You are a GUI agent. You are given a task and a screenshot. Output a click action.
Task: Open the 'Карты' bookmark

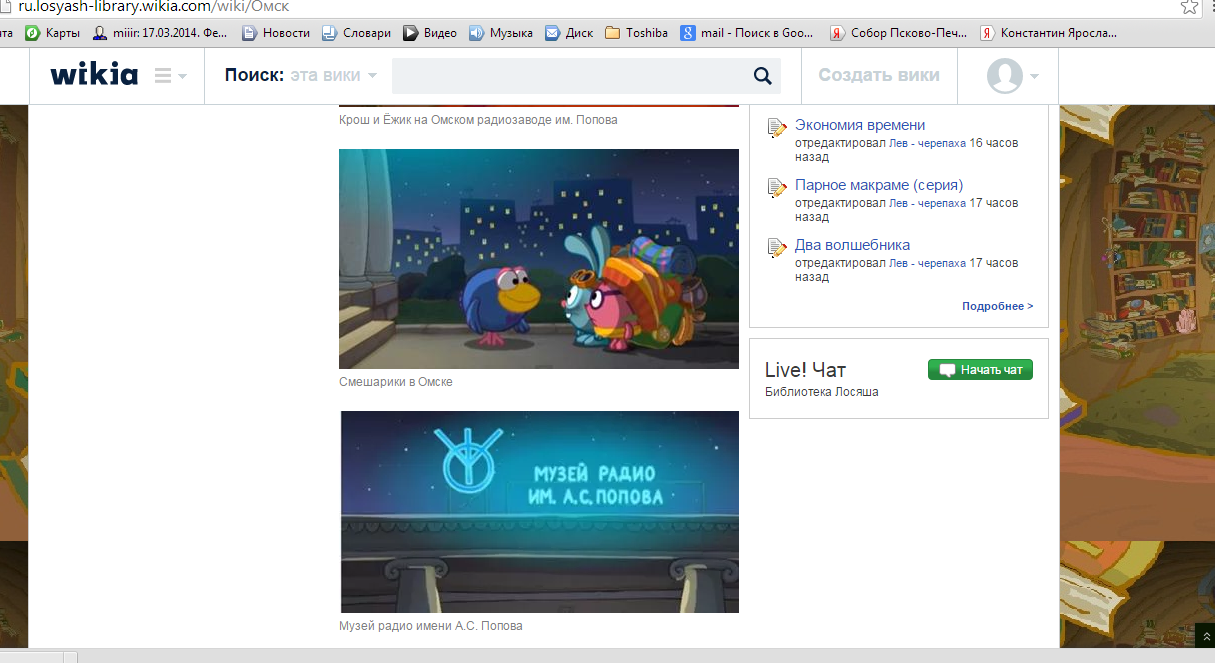[x=53, y=33]
